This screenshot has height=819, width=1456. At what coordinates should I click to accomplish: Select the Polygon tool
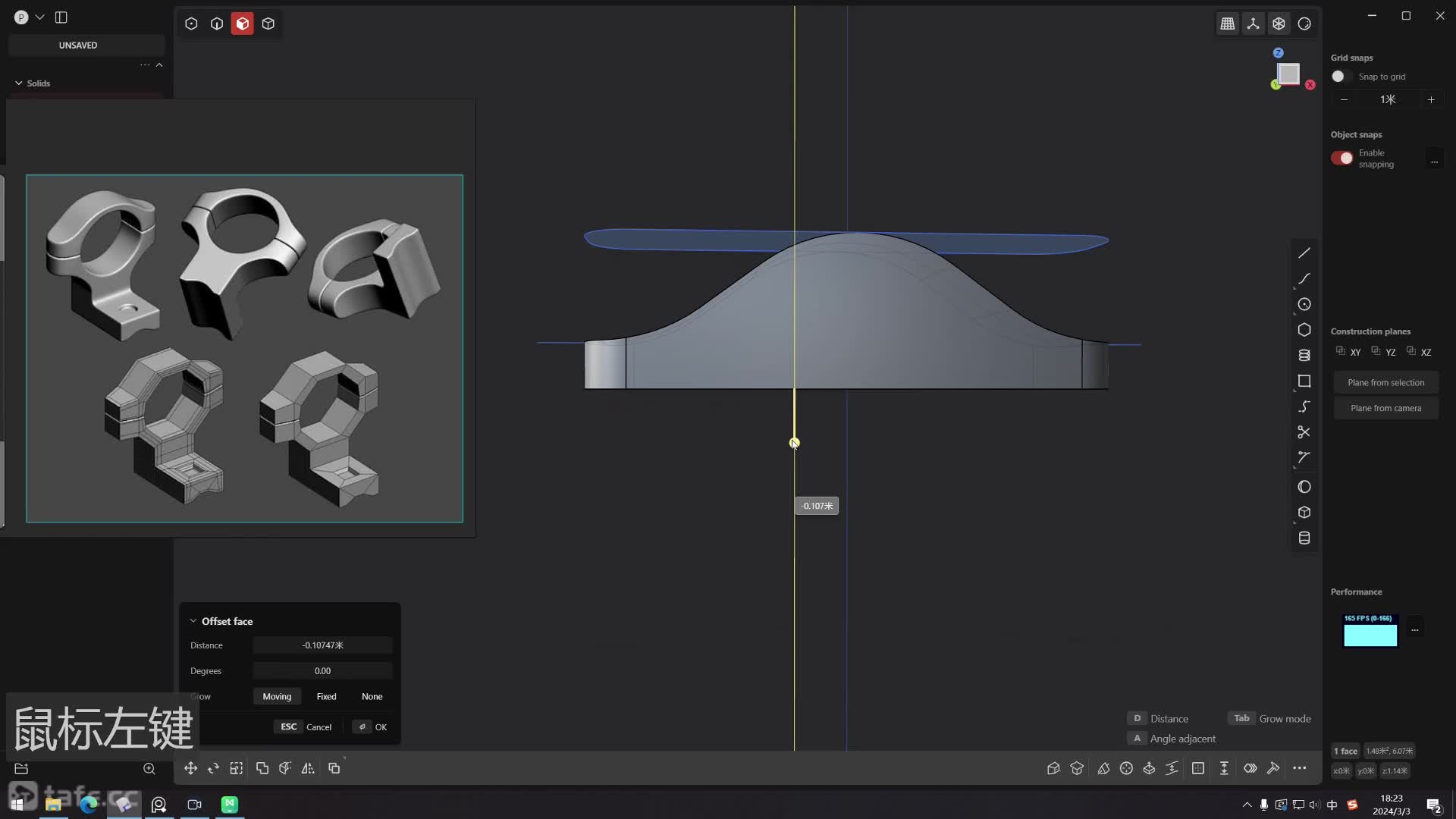click(x=1304, y=330)
